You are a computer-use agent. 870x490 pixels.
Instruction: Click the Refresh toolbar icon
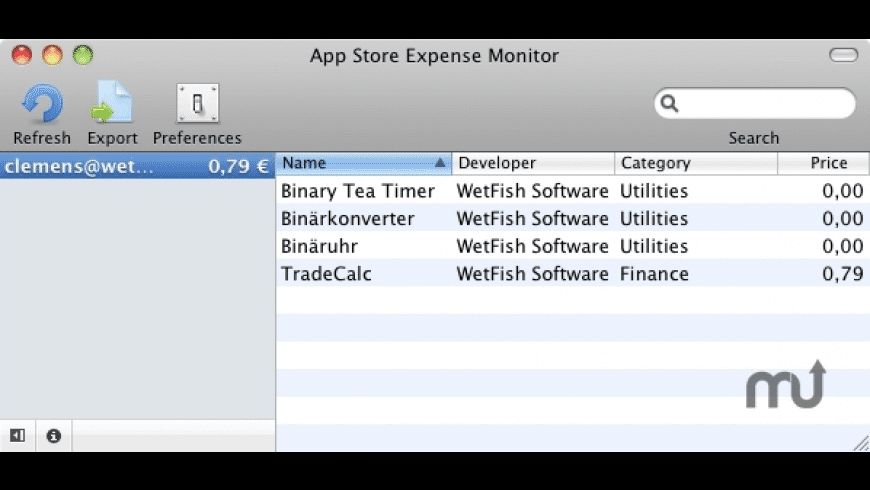[42, 104]
